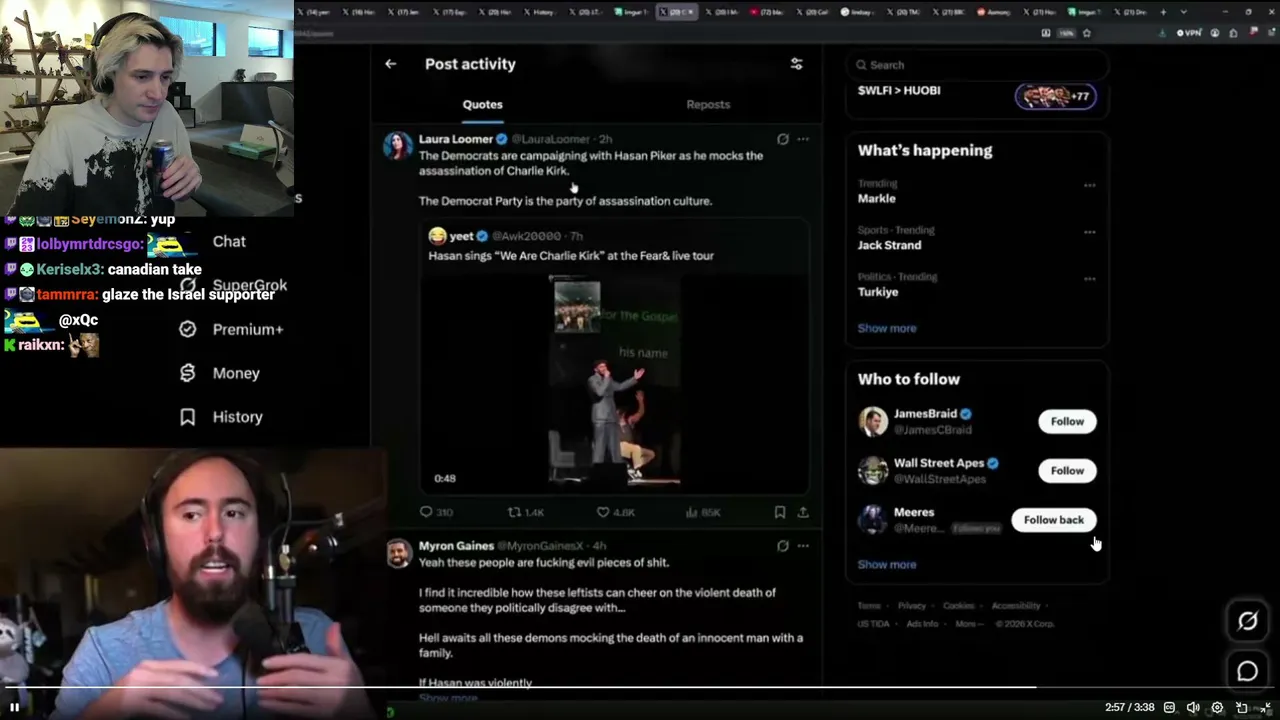Click the Money dollar icon in sidebar
The height and width of the screenshot is (720, 1280).
point(187,373)
